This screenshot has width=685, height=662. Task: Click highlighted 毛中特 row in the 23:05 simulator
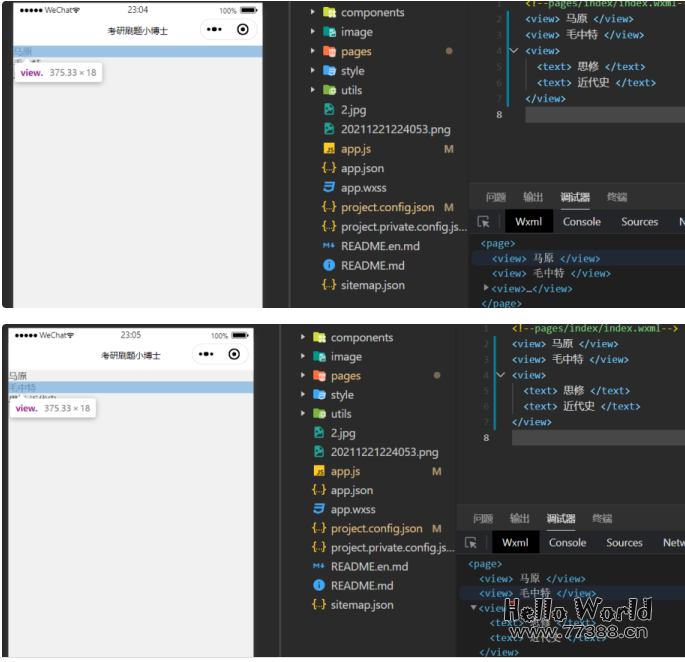tap(130, 388)
